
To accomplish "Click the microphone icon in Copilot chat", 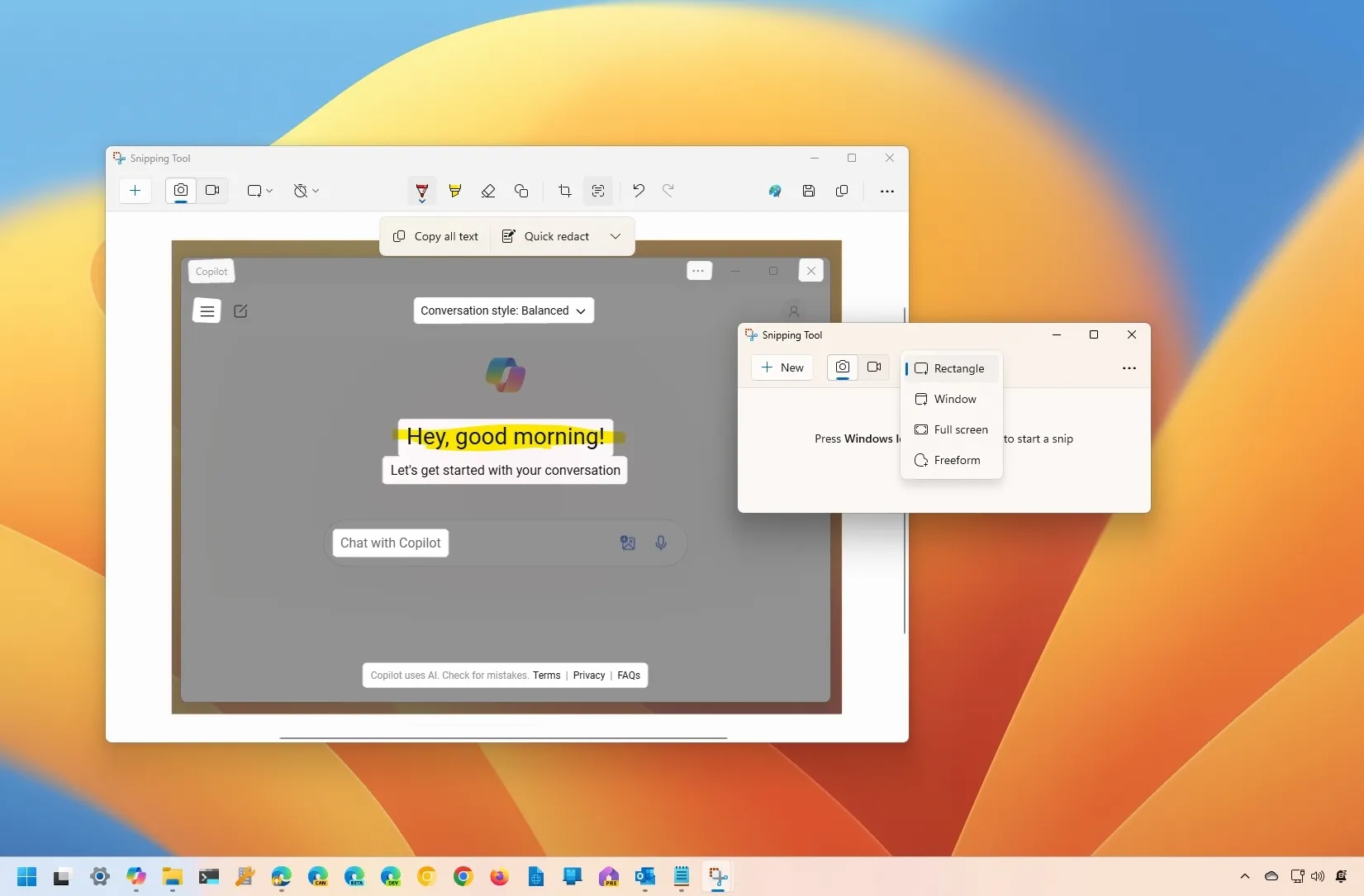I will [660, 543].
